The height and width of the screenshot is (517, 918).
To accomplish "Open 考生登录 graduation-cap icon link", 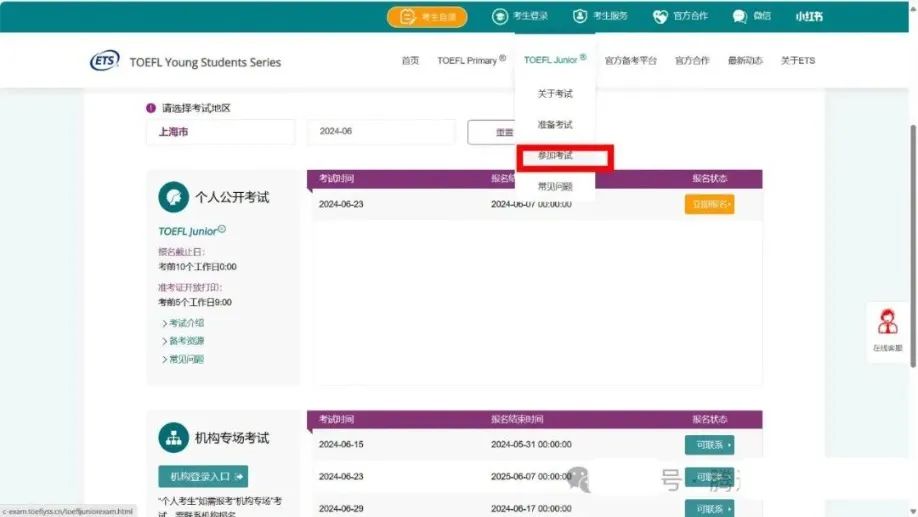I will (x=519, y=16).
